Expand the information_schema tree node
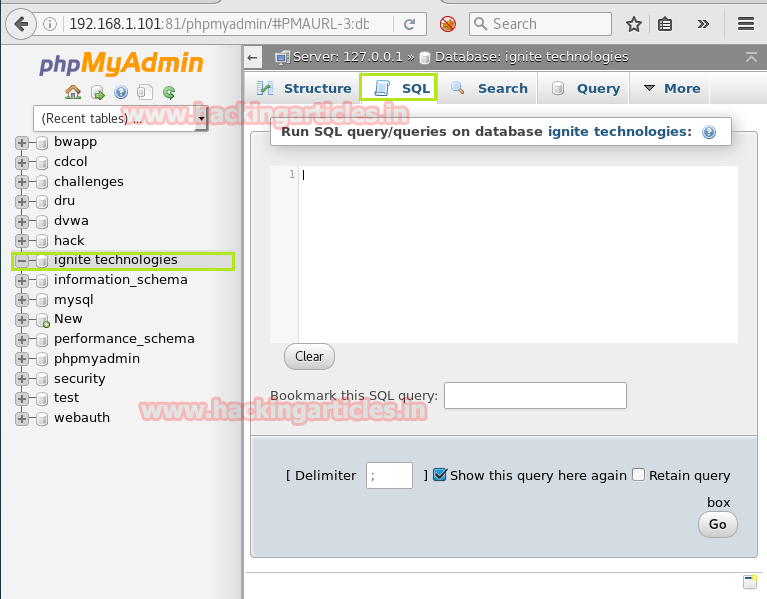 [21, 281]
